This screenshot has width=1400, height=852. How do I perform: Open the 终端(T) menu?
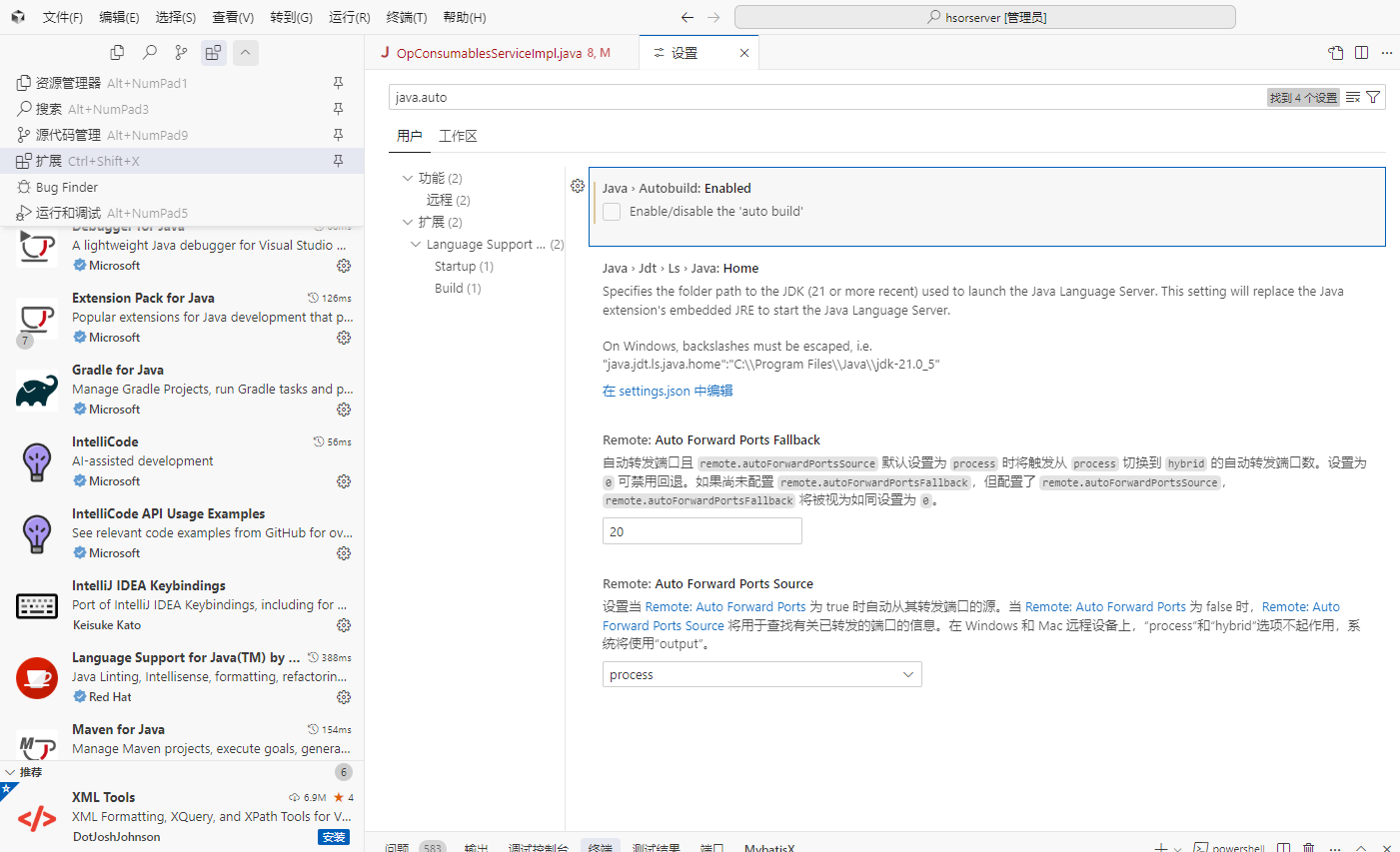click(407, 17)
